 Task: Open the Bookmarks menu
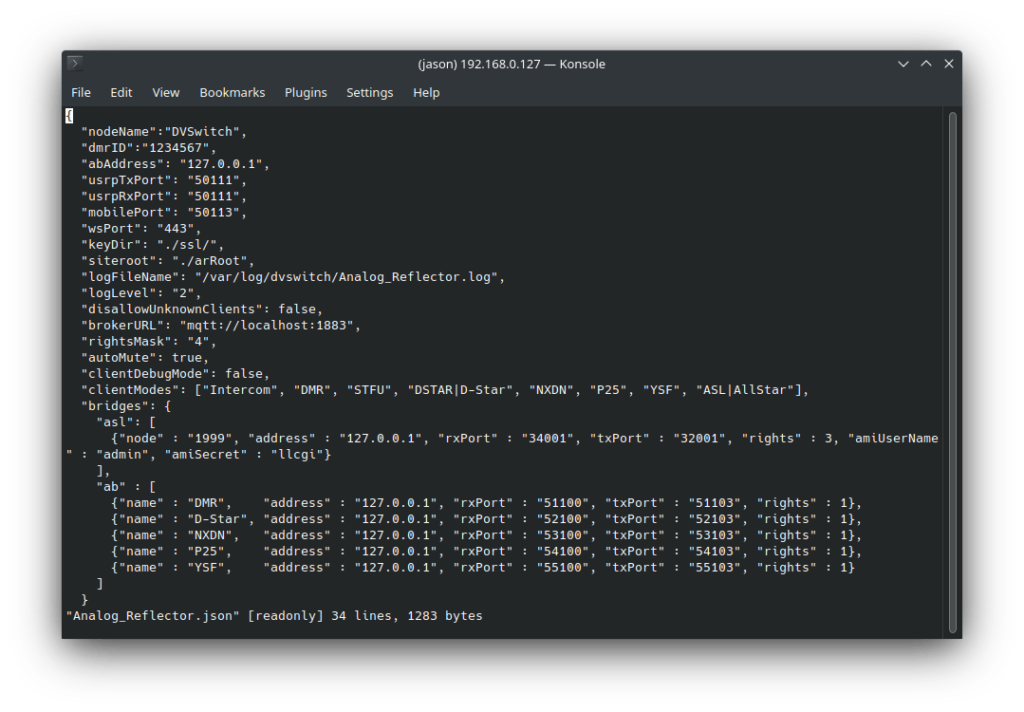click(232, 93)
